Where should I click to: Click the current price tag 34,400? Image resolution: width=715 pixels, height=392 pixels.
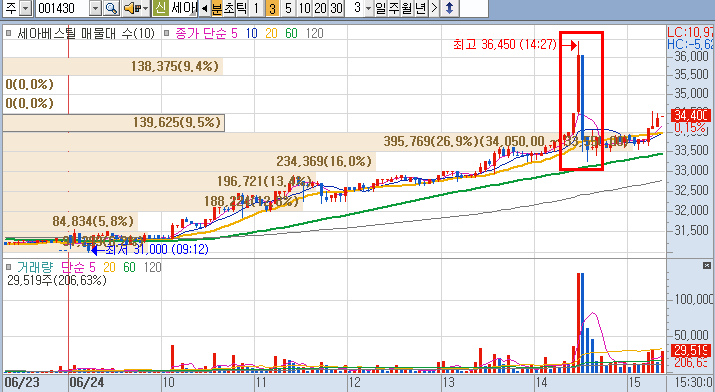click(x=691, y=115)
